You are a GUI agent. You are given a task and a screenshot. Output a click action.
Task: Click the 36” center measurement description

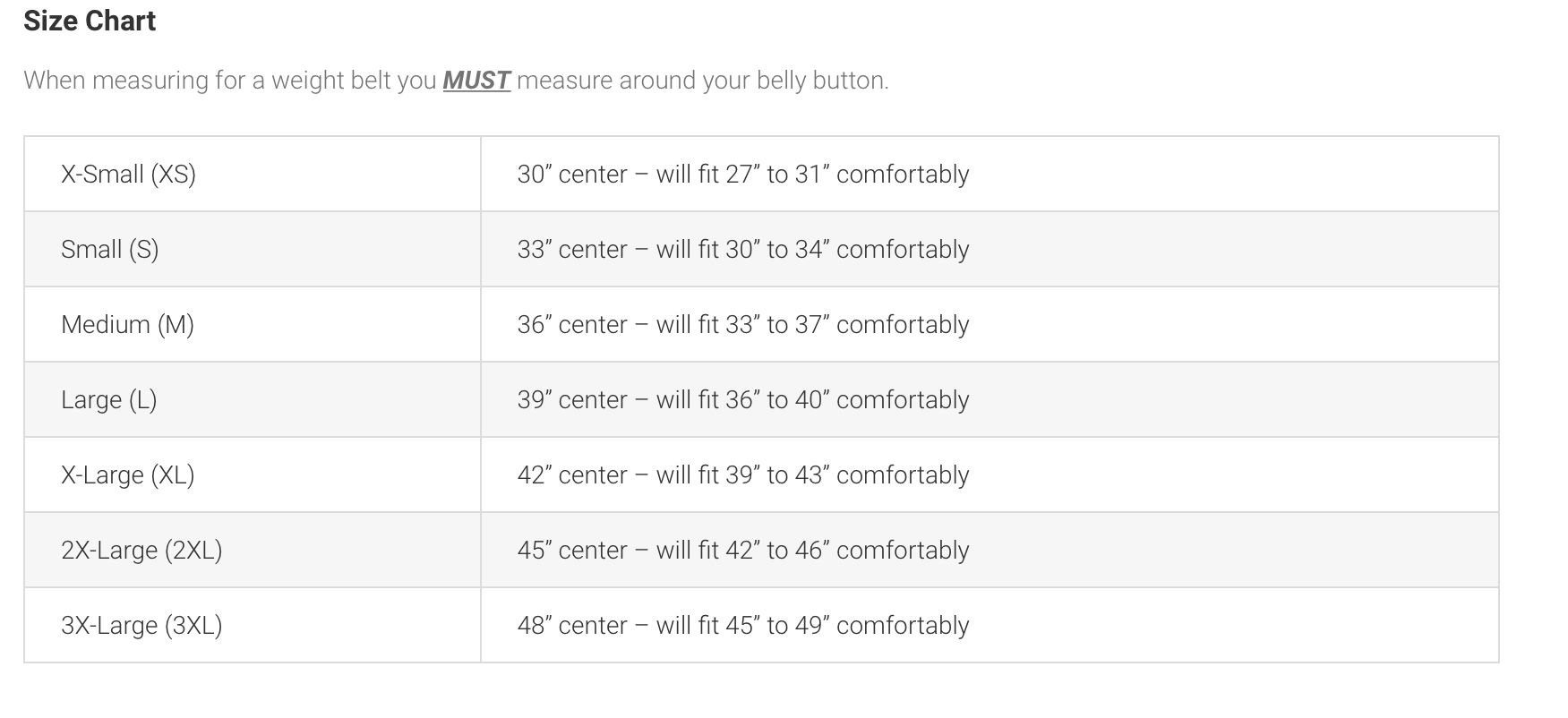[x=743, y=324]
